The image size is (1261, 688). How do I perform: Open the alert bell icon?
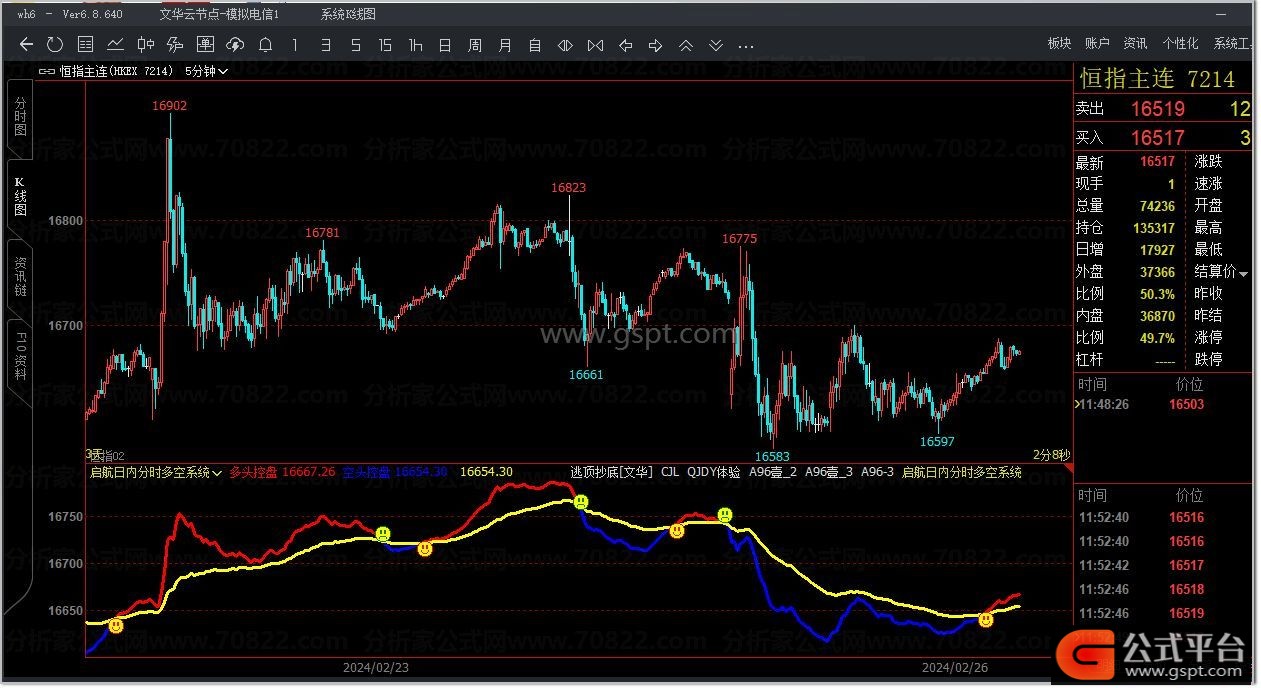point(265,44)
